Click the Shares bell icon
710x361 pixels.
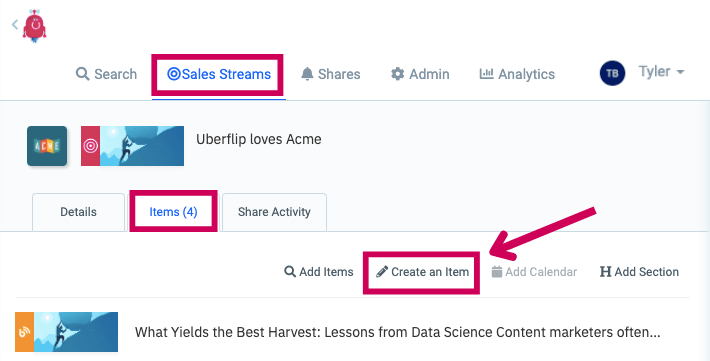[x=307, y=74]
